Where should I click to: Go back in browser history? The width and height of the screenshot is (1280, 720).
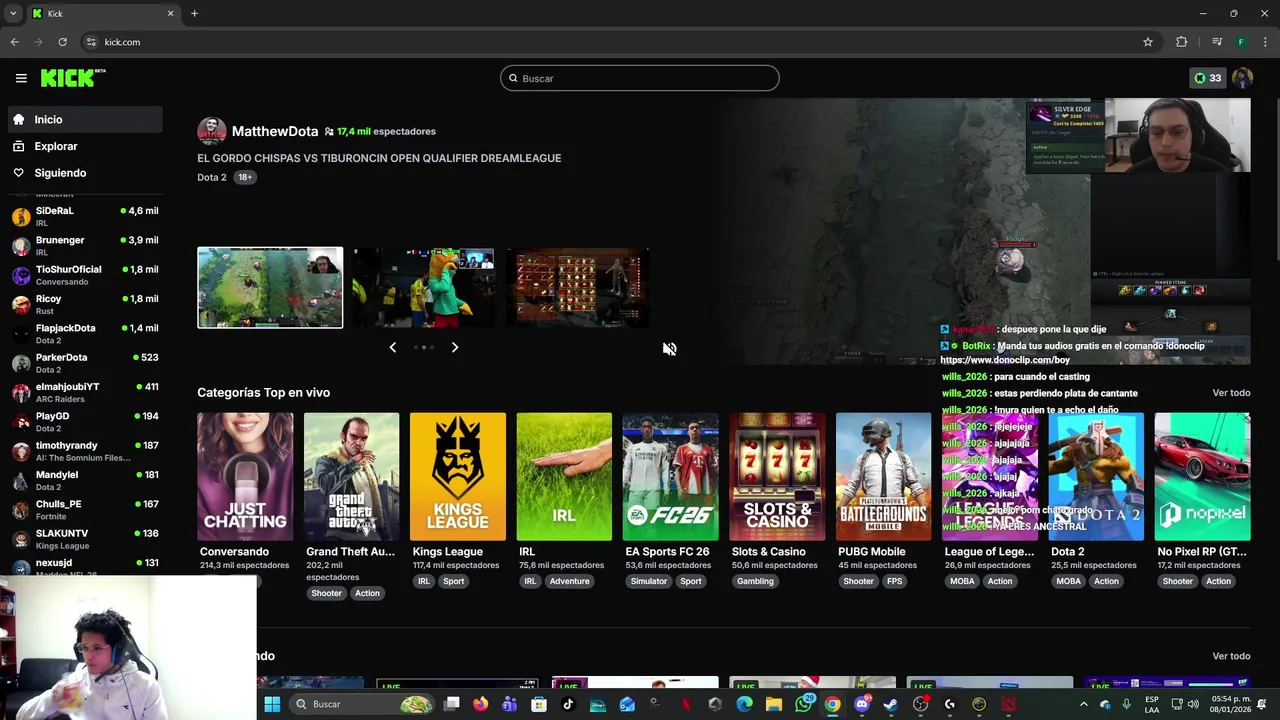tap(14, 42)
